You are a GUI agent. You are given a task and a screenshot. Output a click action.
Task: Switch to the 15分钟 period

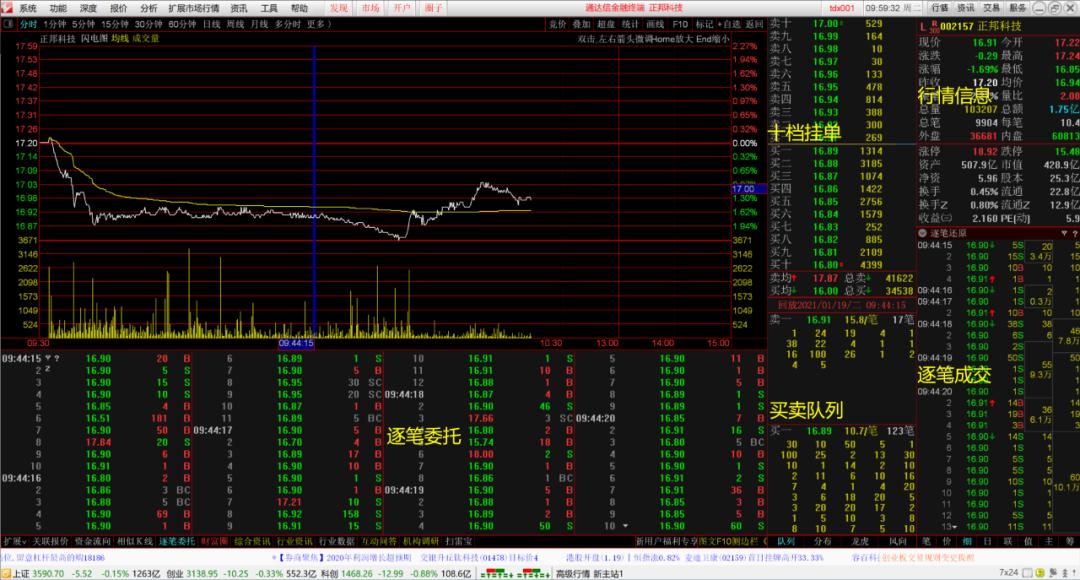tap(115, 24)
